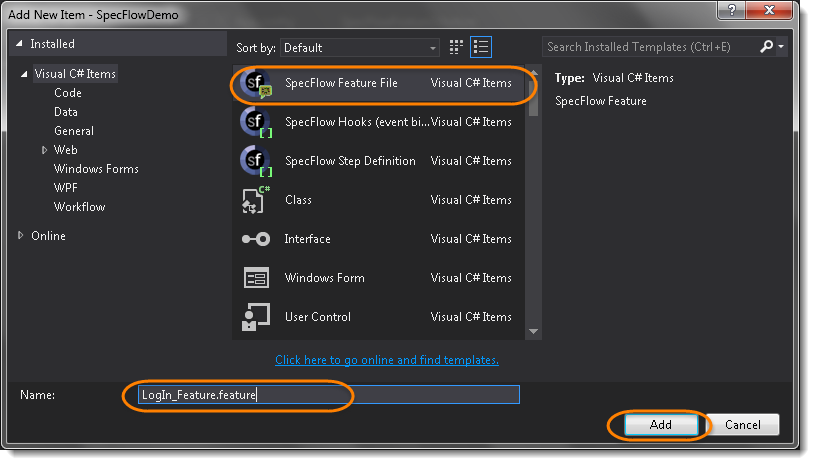Collapse the Visual C# Items node
The height and width of the screenshot is (465, 815).
[x=24, y=74]
